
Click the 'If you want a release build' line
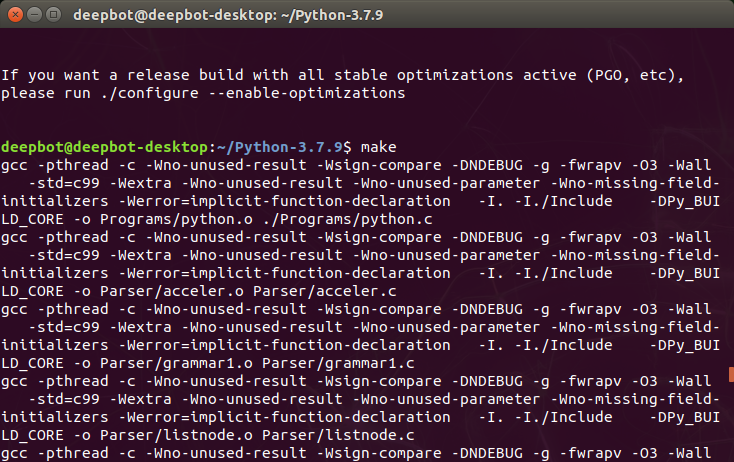pos(343,75)
